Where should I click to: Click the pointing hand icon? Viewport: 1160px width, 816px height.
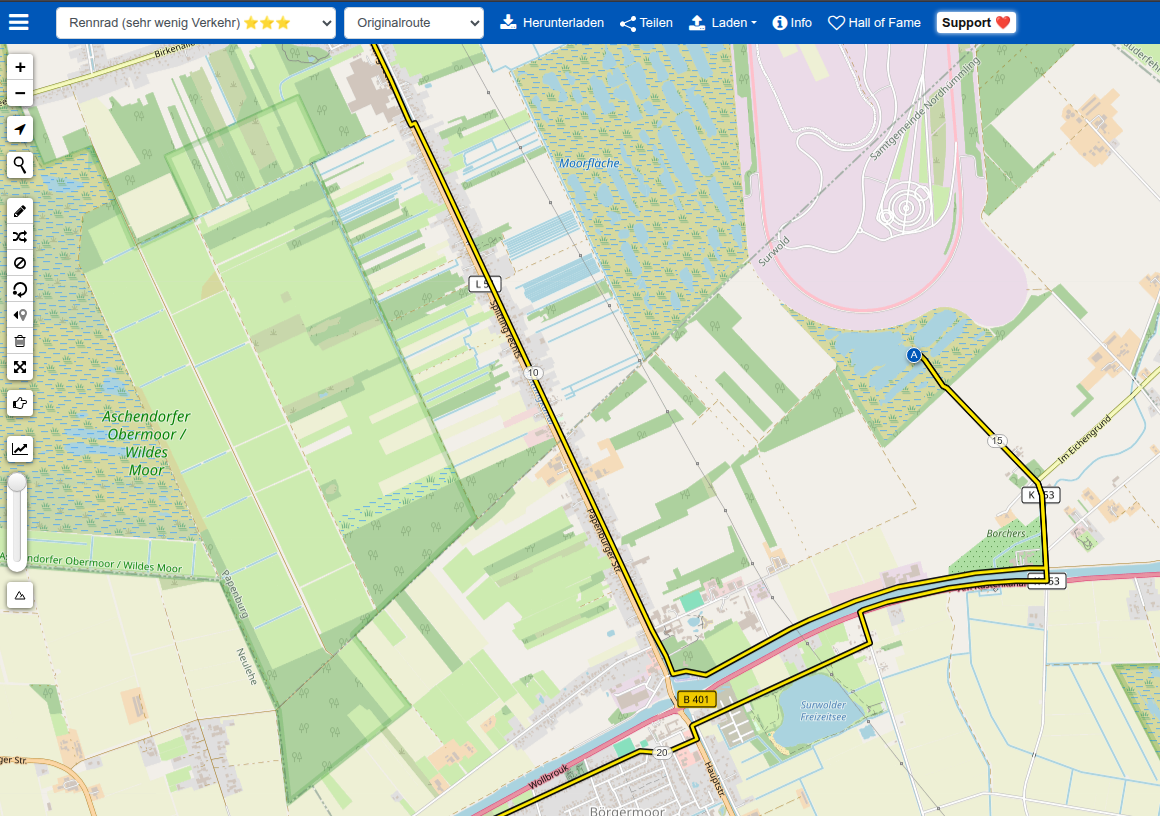pos(20,403)
